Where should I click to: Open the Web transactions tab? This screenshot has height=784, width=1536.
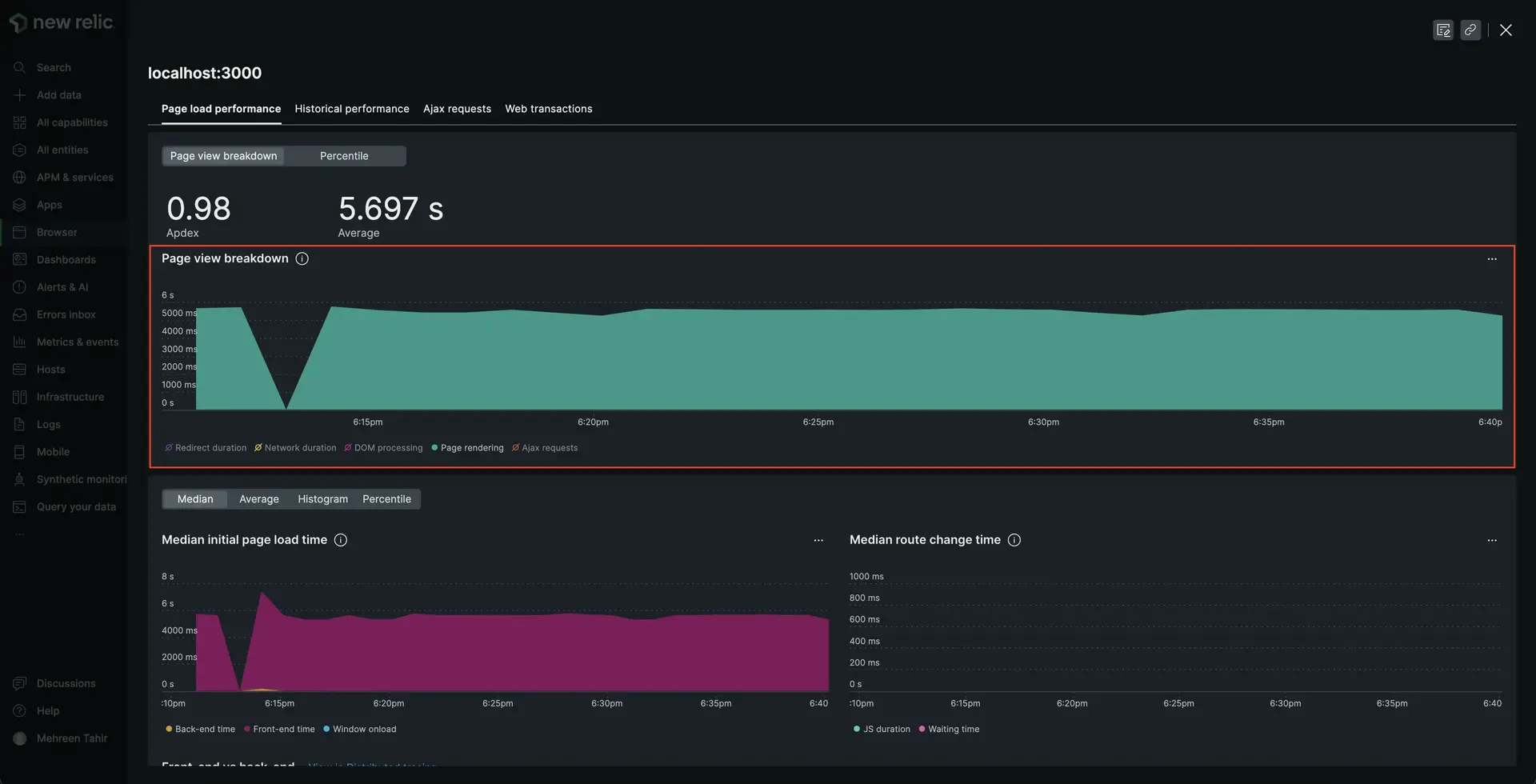click(549, 109)
